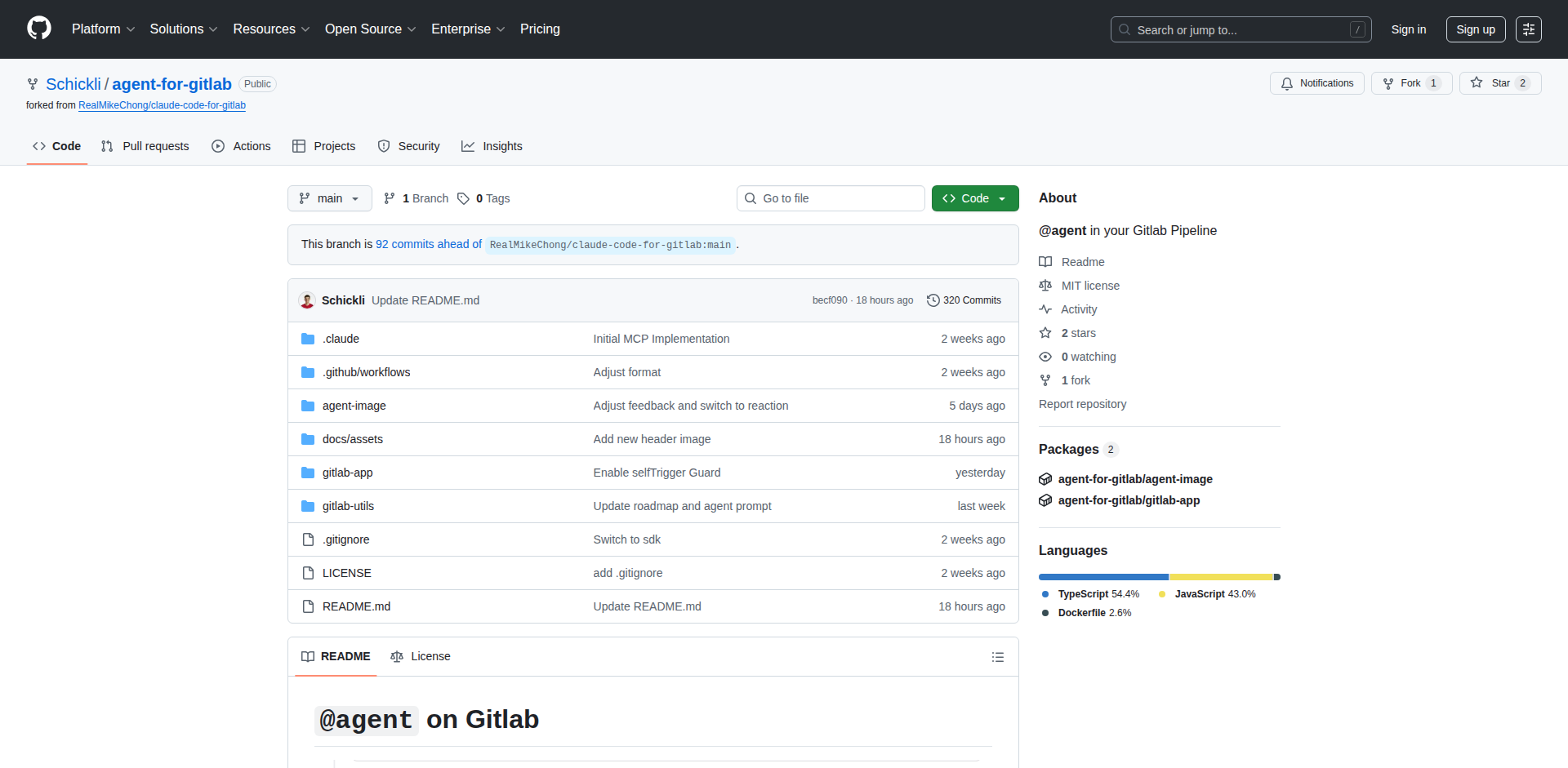Viewport: 1568px width, 768px height.
Task: Click the tag icon next to 0 Tags
Action: pos(463,198)
